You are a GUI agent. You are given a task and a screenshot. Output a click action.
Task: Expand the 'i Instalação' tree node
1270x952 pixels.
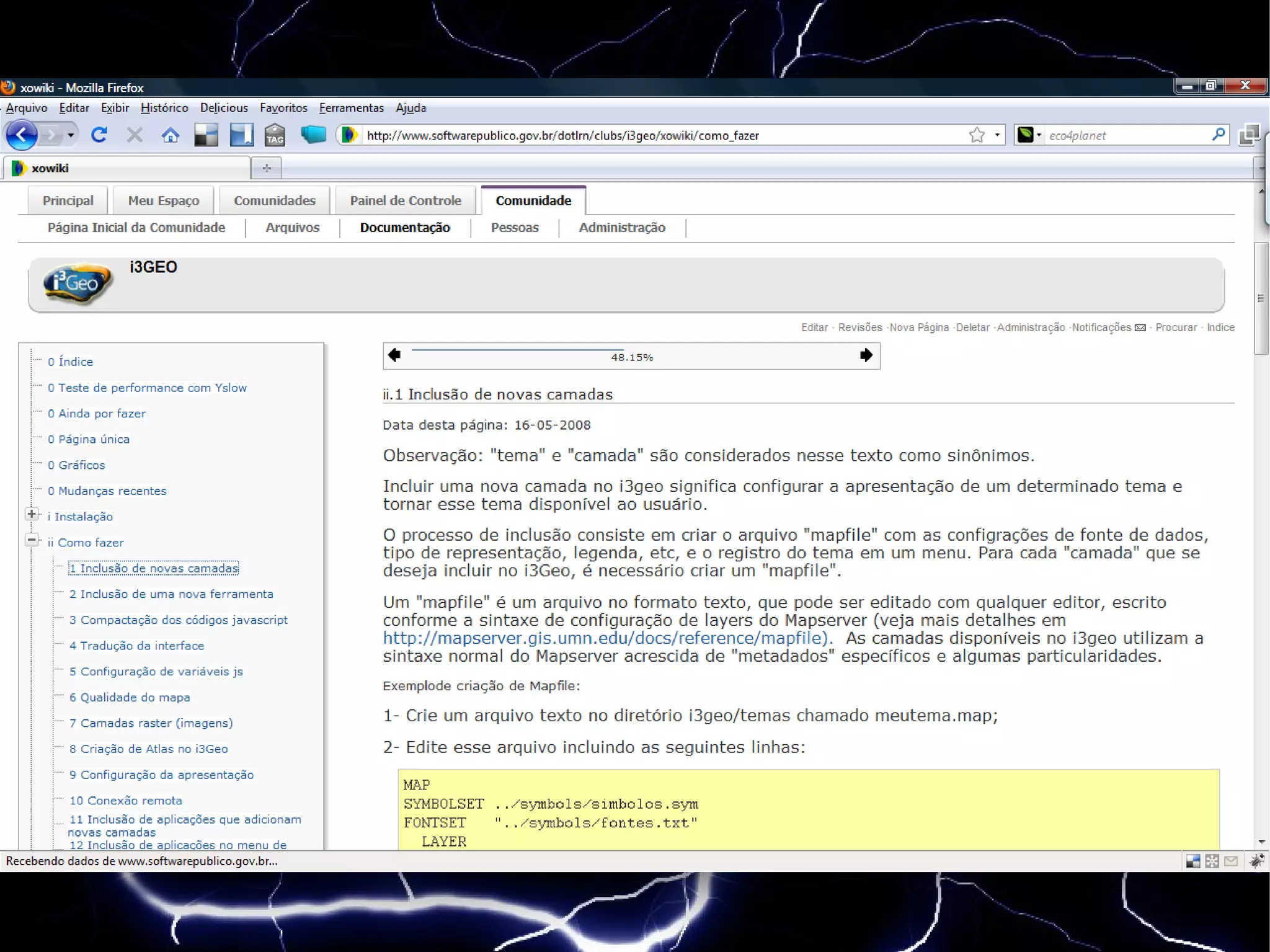coord(32,514)
